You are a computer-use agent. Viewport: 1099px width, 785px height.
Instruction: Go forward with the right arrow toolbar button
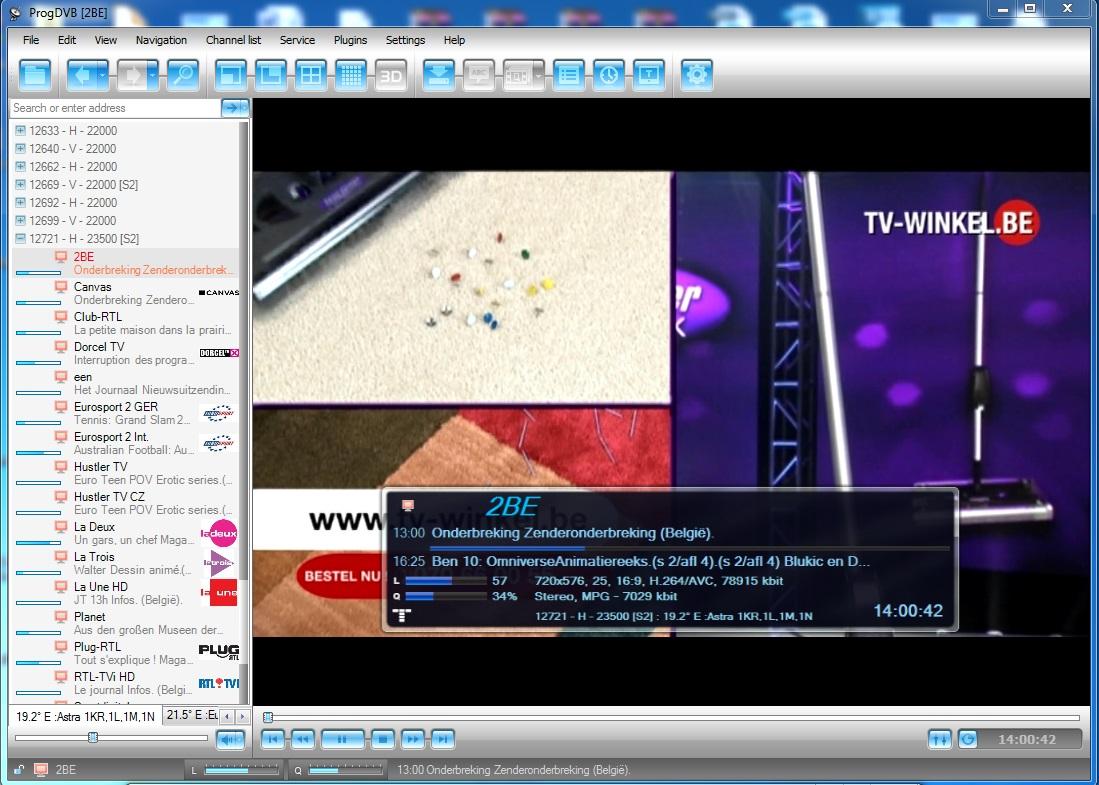[132, 75]
